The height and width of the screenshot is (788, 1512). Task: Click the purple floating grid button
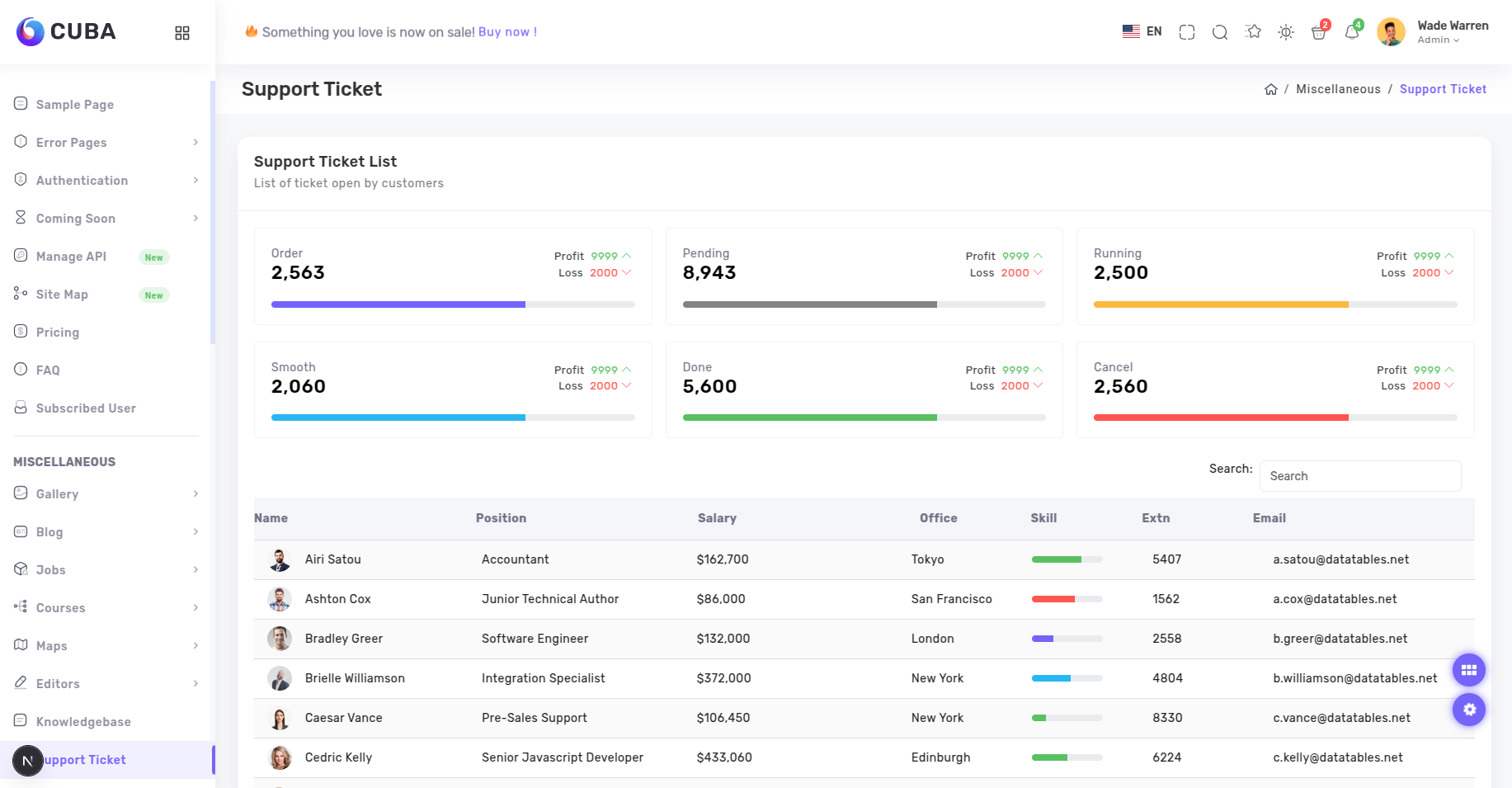(x=1468, y=670)
